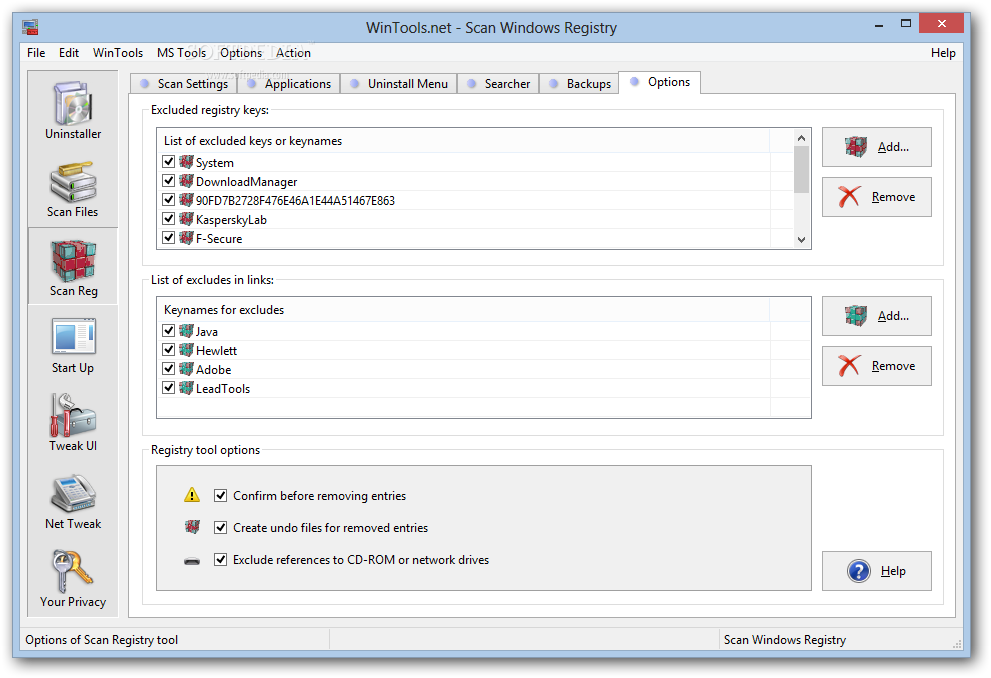Select the Scan Reg tool icon
Image resolution: width=991 pixels, height=678 pixels.
click(73, 260)
